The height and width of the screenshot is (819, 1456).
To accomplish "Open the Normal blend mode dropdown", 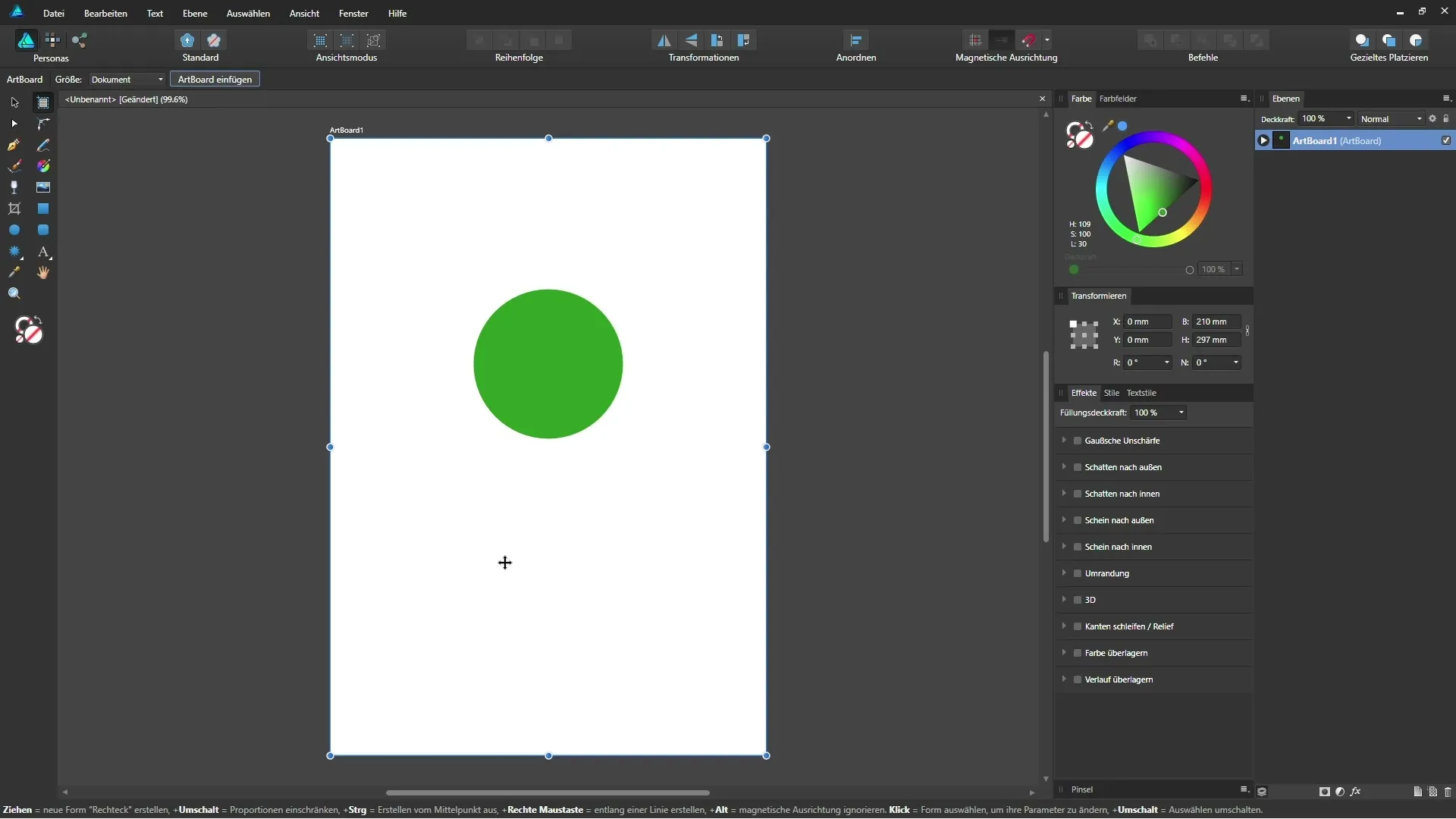I will point(1391,119).
